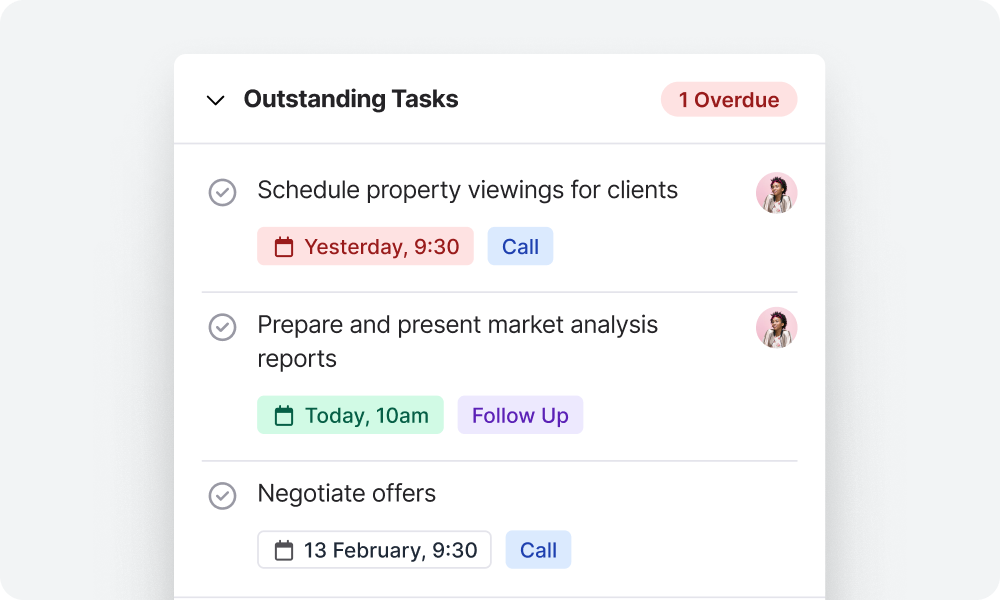Open the 1 Overdue filter badge
This screenshot has width=1000, height=600.
(729, 99)
